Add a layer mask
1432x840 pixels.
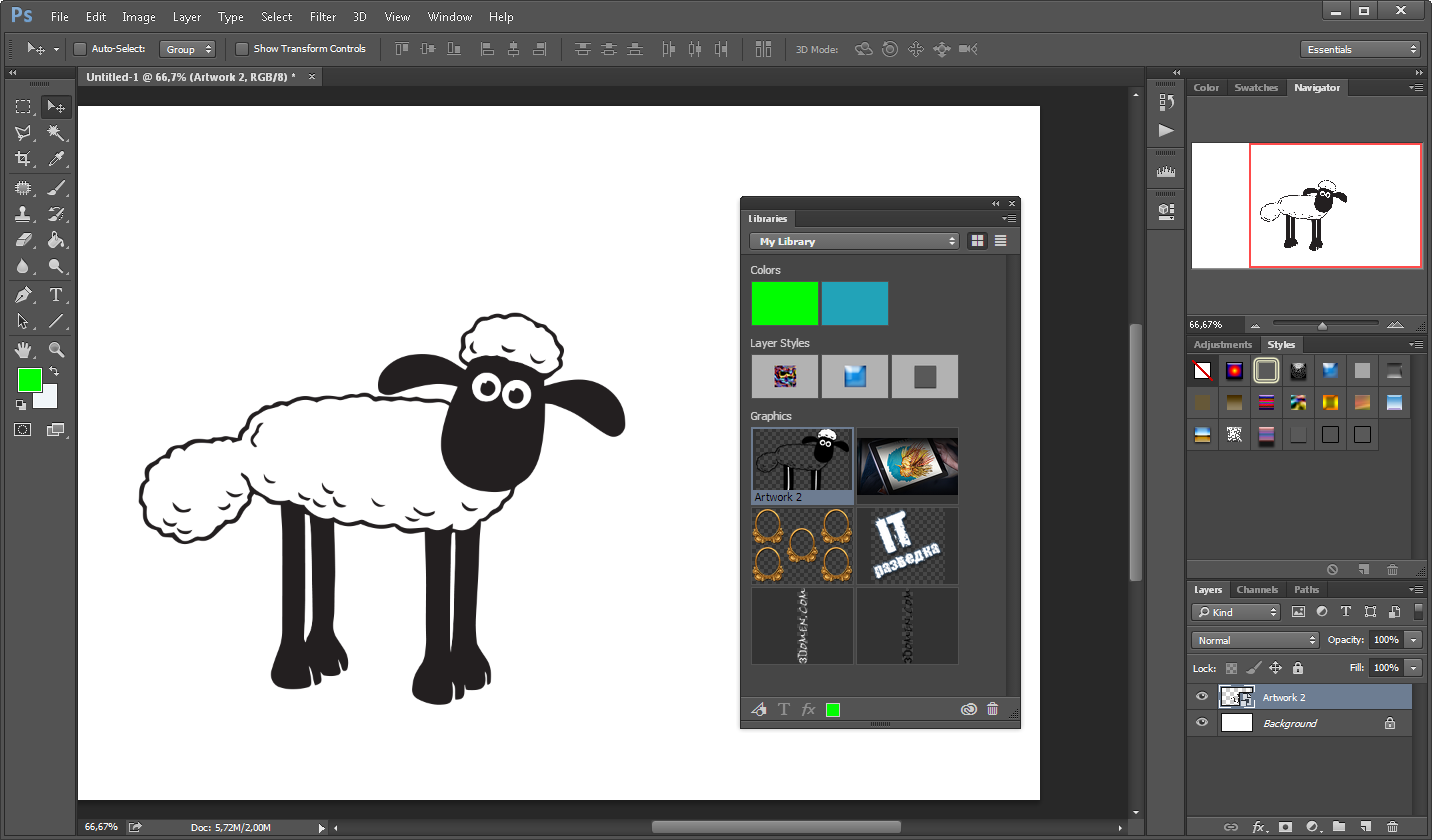[x=1285, y=827]
